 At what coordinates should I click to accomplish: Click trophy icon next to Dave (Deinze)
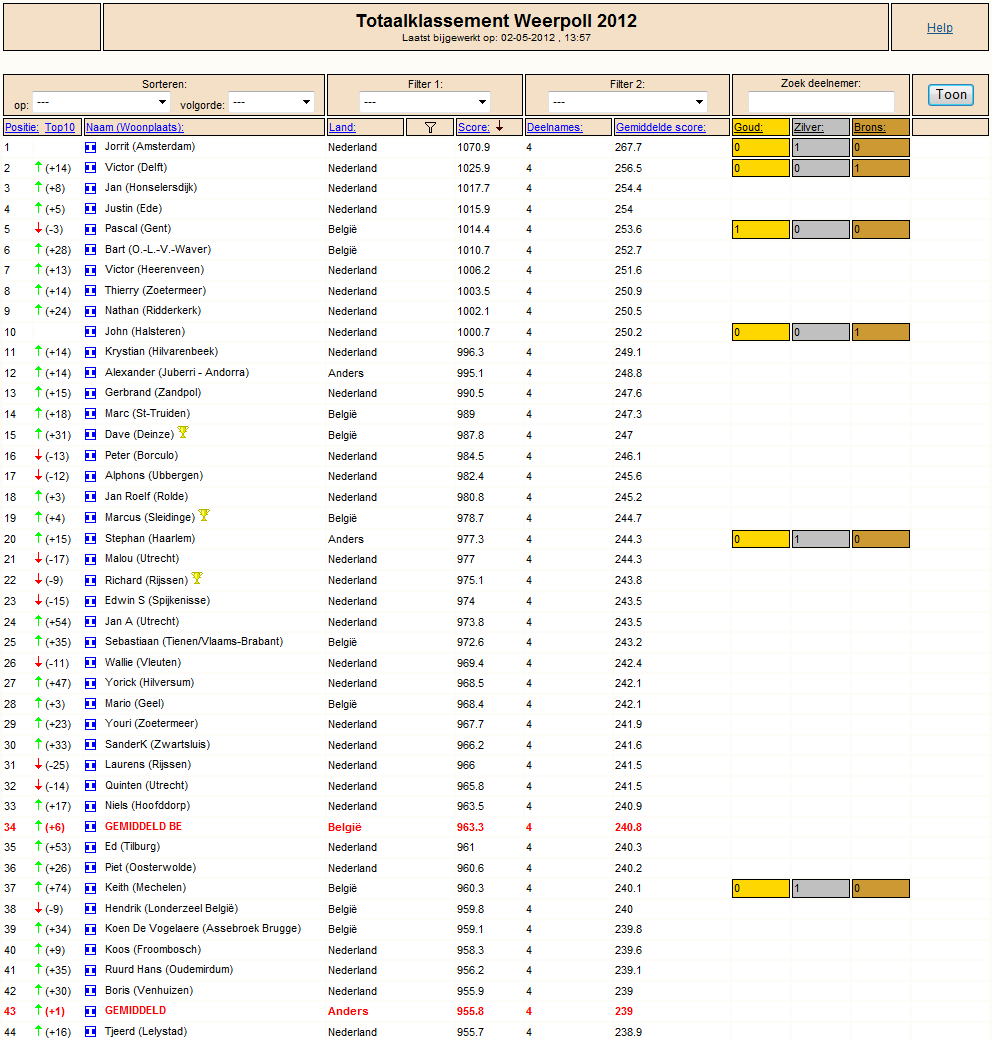[x=183, y=432]
